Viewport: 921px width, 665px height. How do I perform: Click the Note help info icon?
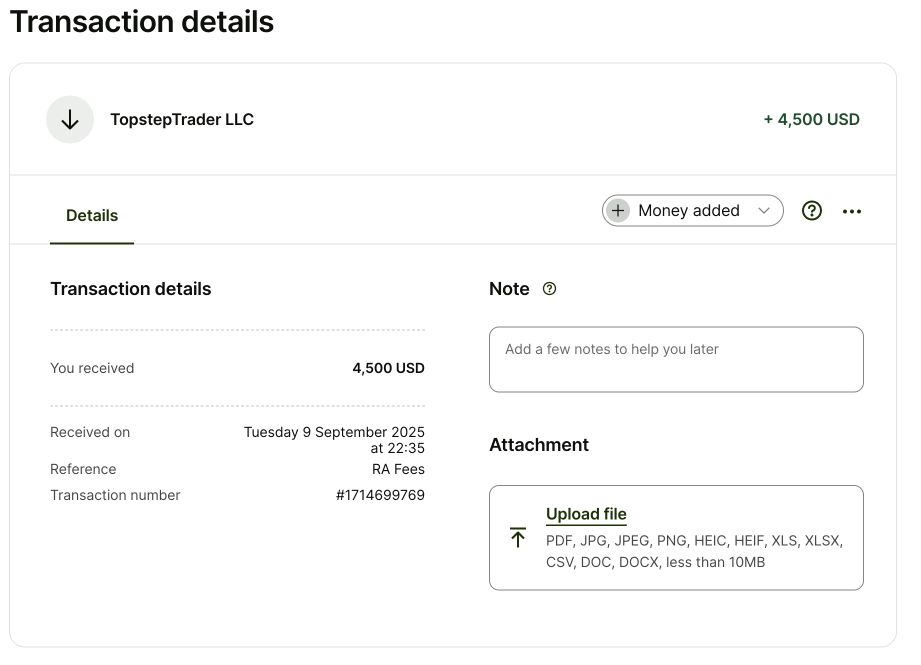point(549,289)
